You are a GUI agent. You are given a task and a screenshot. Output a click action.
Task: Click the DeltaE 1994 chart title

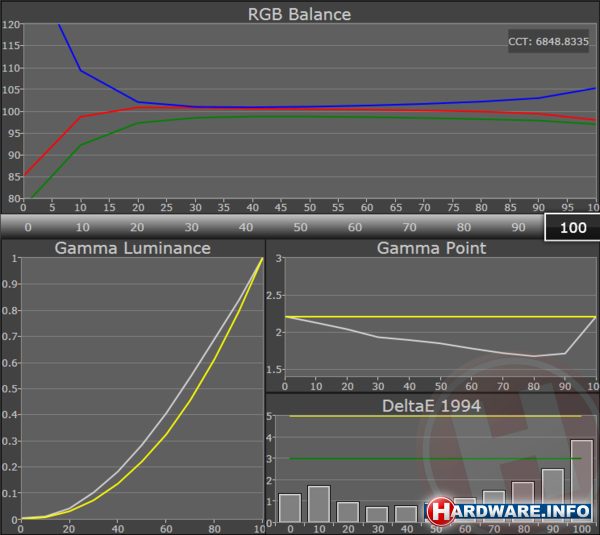(431, 404)
